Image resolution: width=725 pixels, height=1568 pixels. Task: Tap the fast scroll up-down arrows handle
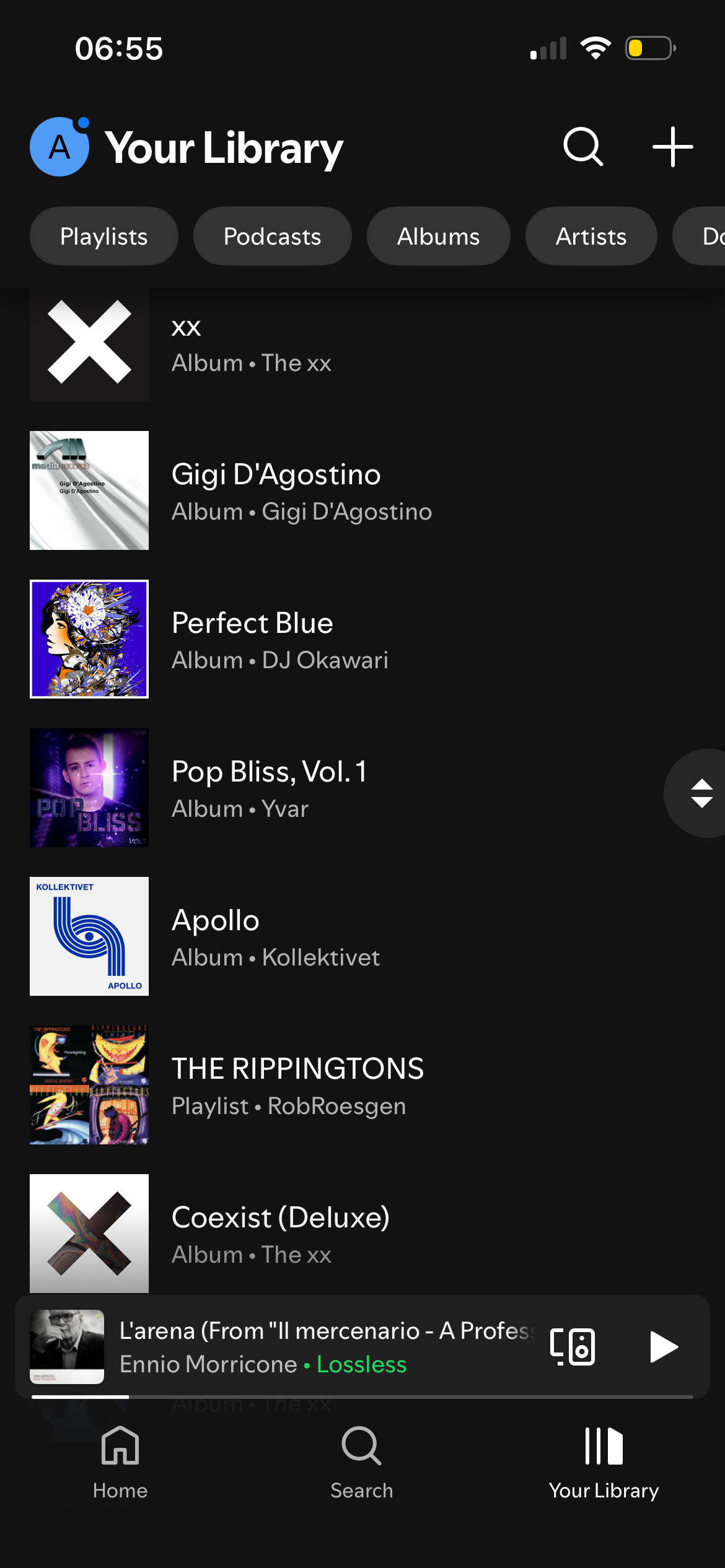(x=701, y=793)
